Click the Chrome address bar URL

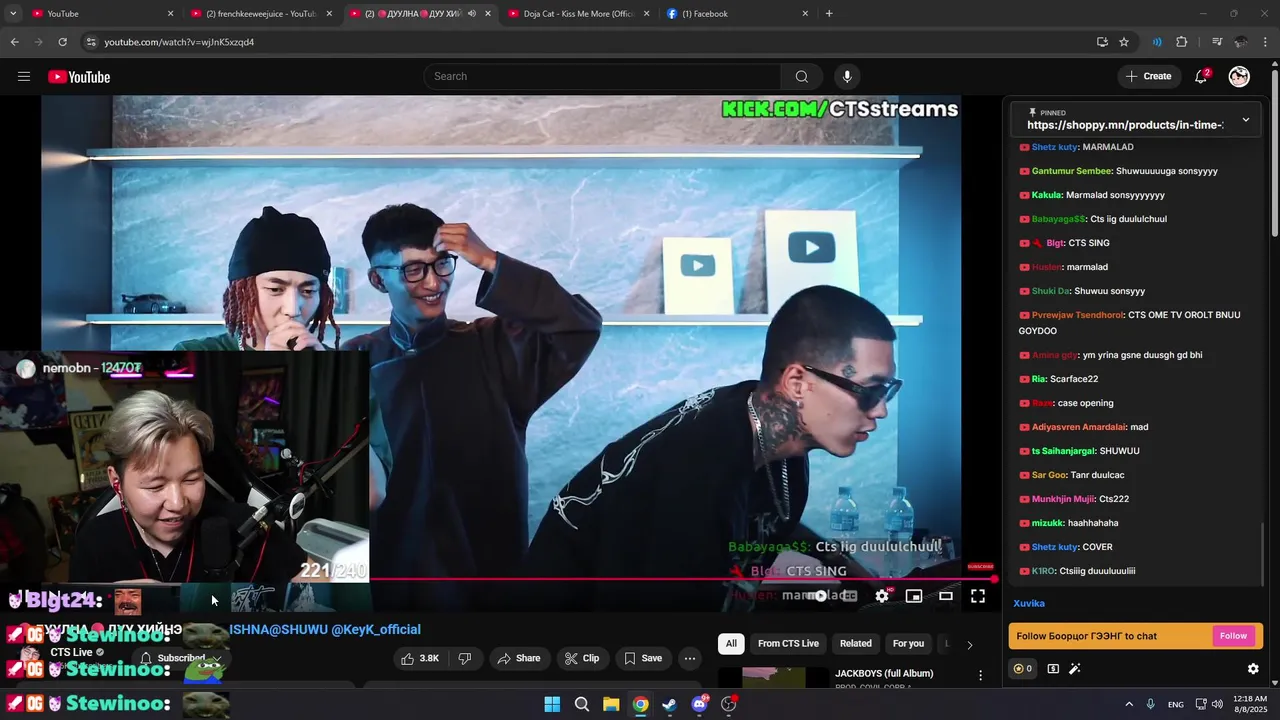[x=179, y=42]
